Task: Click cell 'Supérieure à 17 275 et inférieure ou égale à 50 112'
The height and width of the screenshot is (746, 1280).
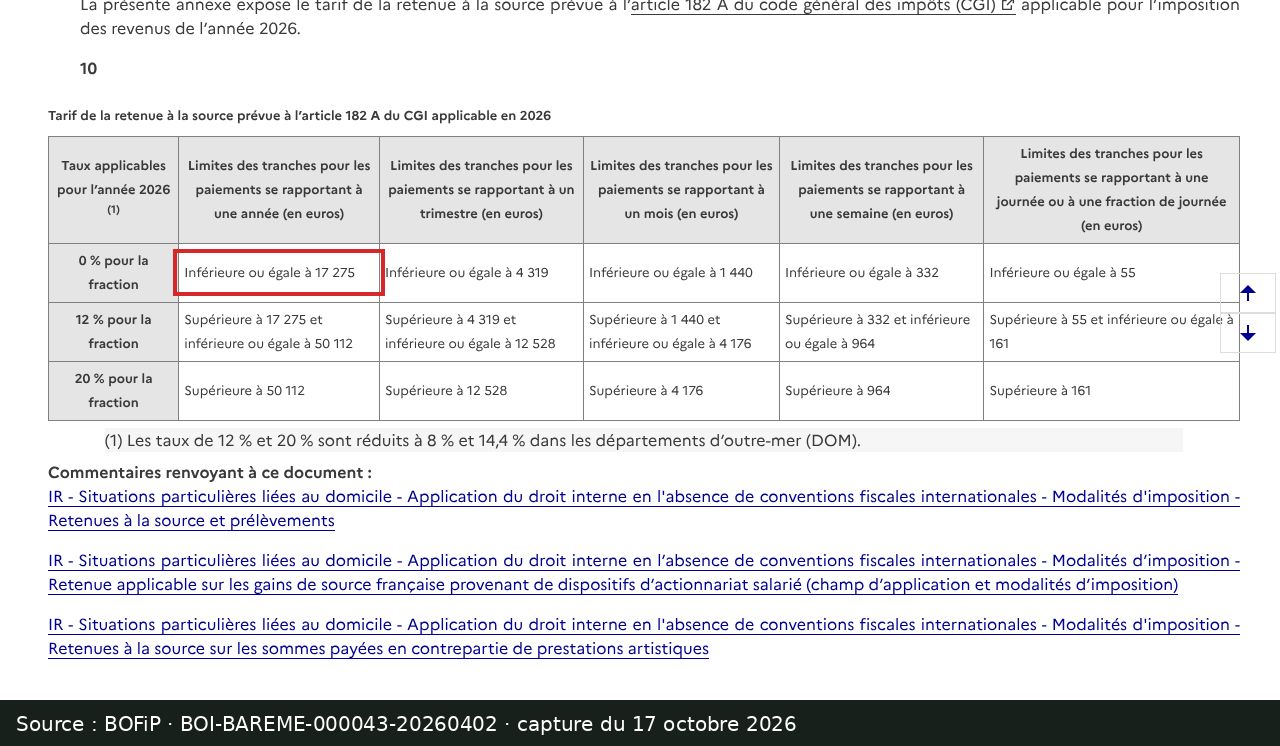Action: click(279, 332)
